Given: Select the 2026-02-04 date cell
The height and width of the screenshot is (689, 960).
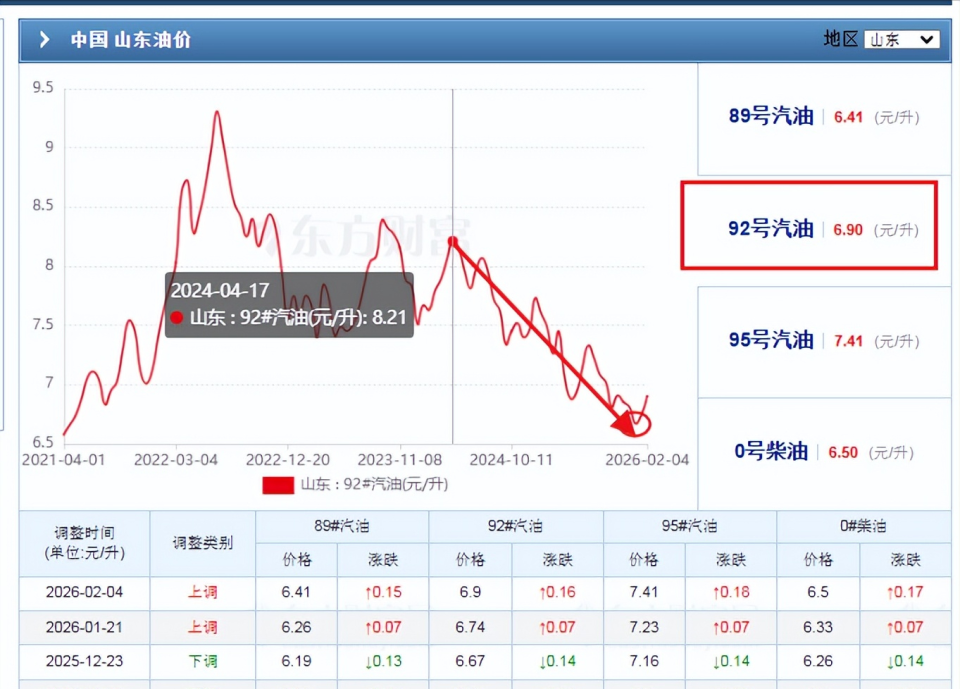Looking at the screenshot, I should coord(84,593).
